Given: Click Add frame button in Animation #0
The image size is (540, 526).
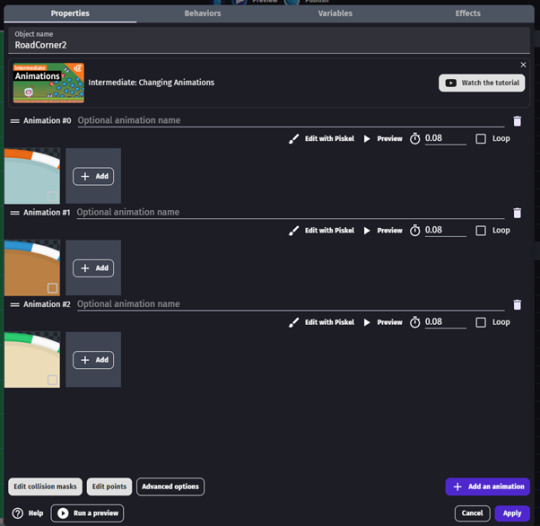Looking at the screenshot, I should coord(93,176).
